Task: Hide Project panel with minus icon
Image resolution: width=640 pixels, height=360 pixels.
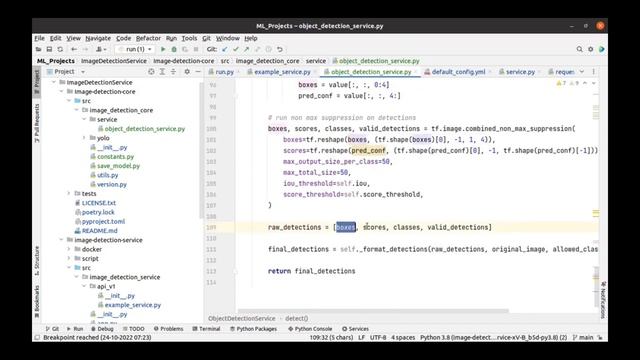Action: [x=198, y=71]
